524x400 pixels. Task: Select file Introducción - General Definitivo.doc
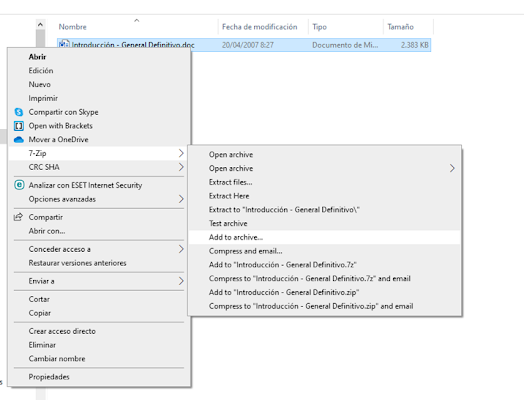point(133,45)
